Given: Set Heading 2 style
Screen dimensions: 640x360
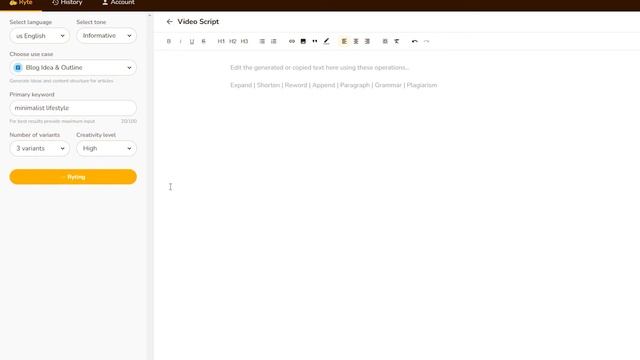Looking at the screenshot, I should pyautogui.click(x=233, y=41).
